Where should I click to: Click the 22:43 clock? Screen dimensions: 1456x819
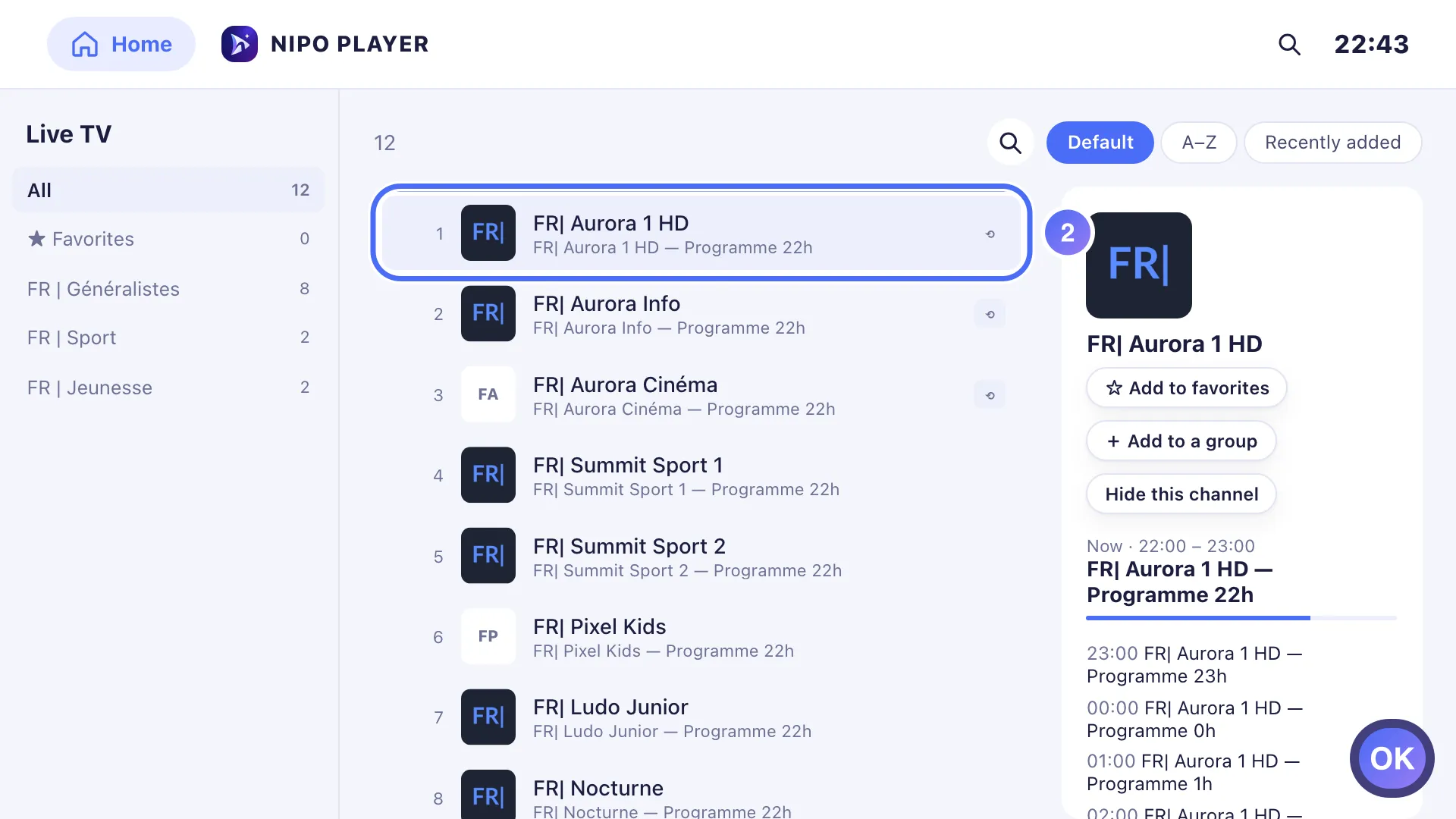pyautogui.click(x=1371, y=44)
